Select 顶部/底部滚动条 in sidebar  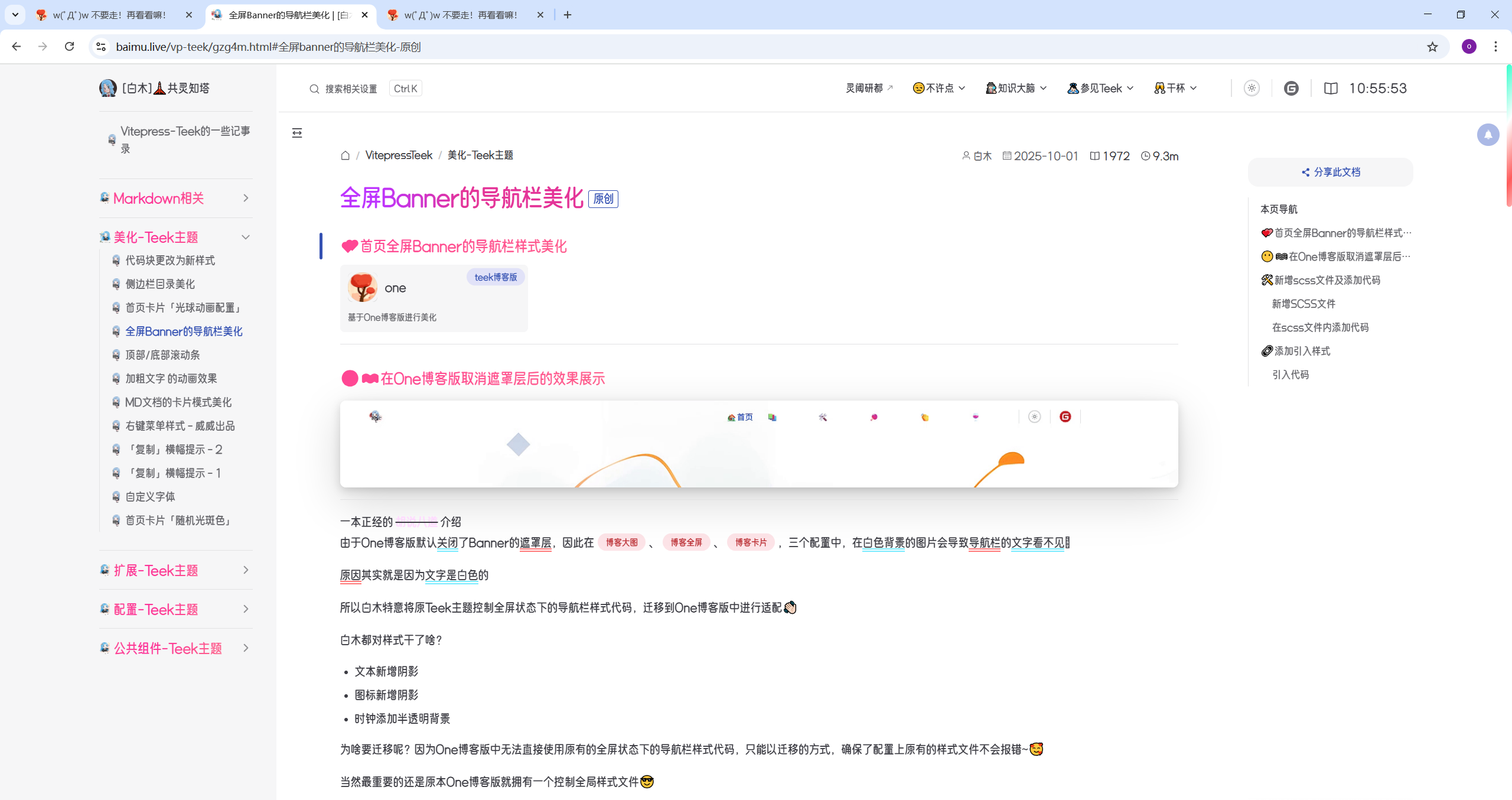pos(162,355)
